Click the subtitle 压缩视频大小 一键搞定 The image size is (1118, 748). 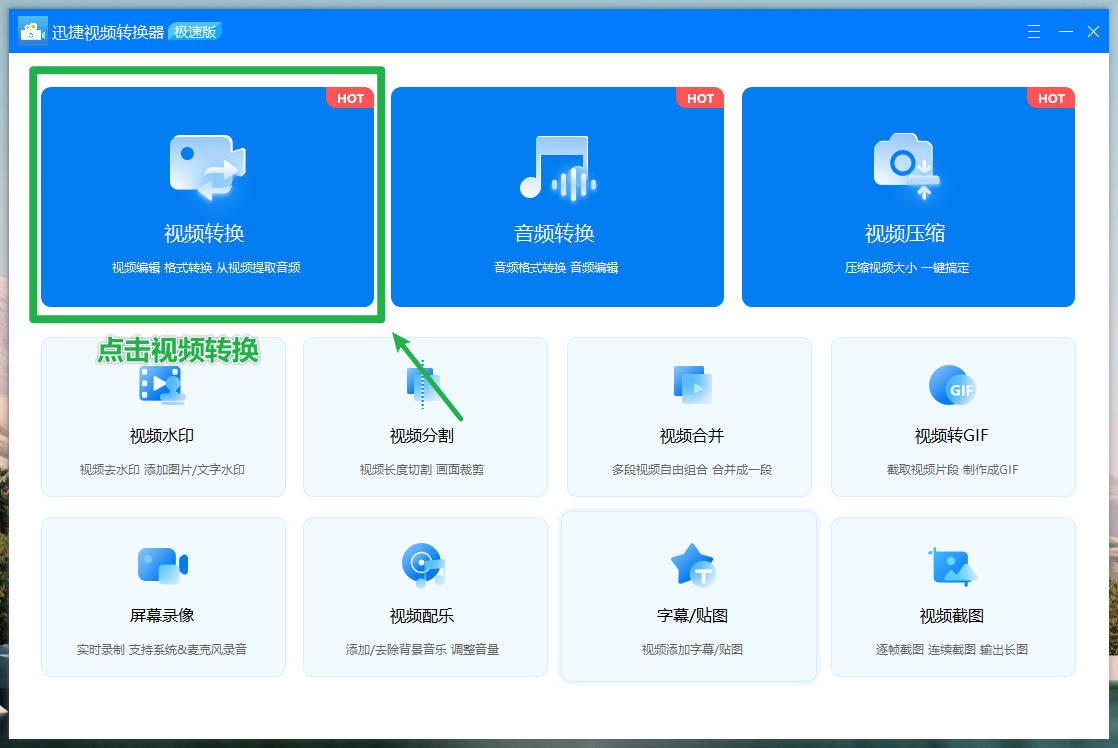[x=908, y=267]
